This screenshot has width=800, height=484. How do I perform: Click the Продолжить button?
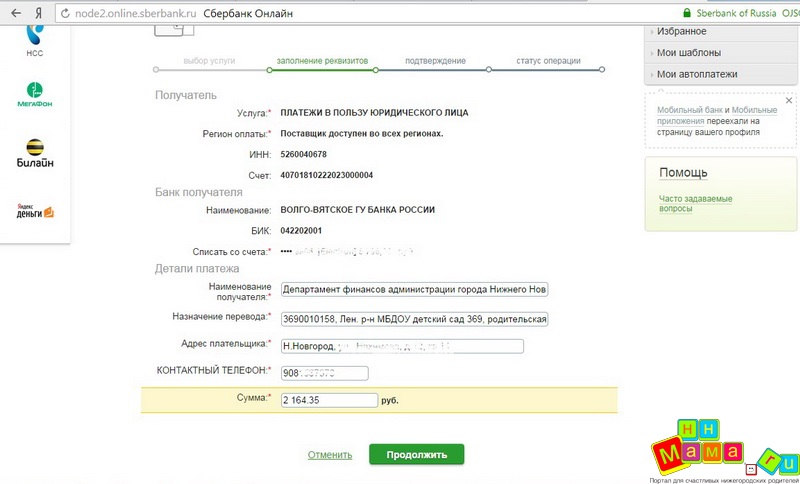[417, 454]
